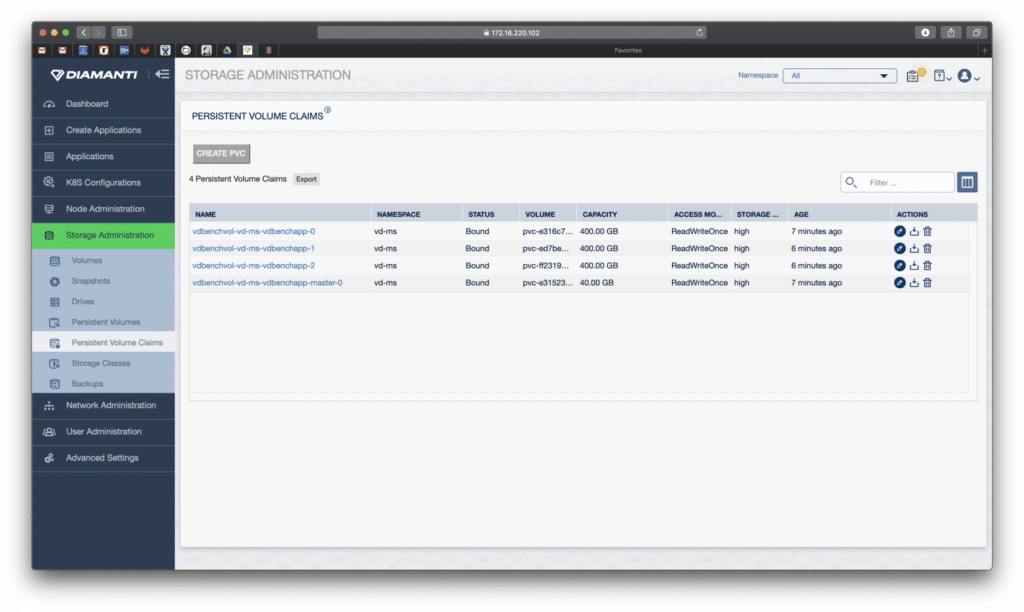Go back in the browser
Image resolution: width=1024 pixels, height=612 pixels.
pos(84,32)
